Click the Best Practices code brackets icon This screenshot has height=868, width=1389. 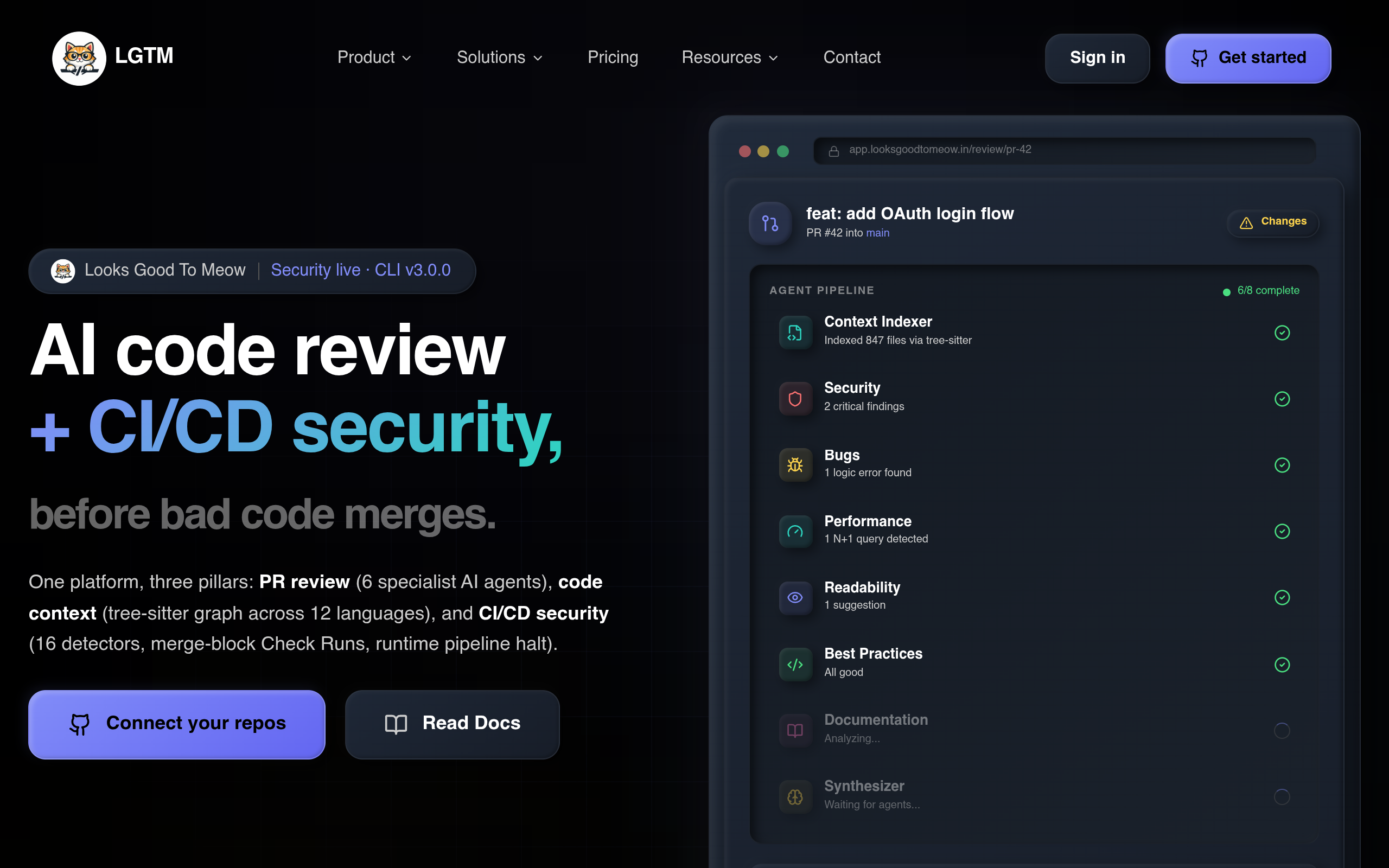click(x=795, y=664)
